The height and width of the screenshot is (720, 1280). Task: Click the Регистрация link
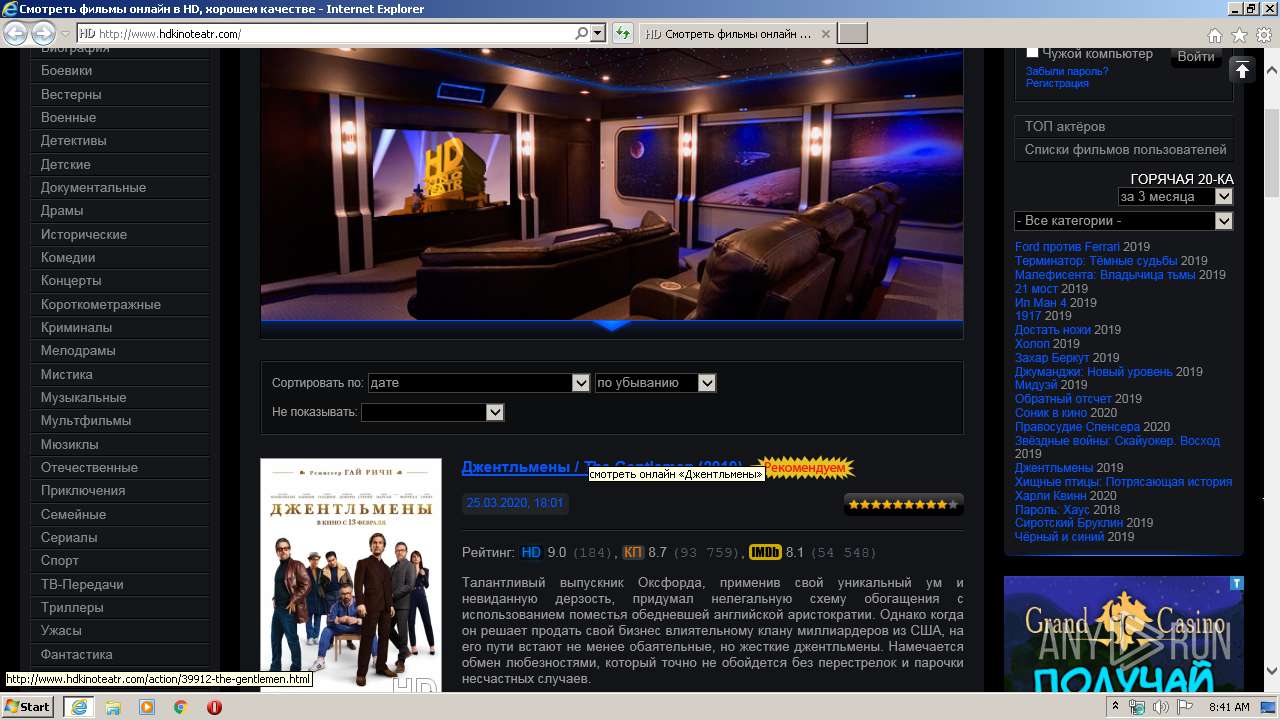point(1057,83)
